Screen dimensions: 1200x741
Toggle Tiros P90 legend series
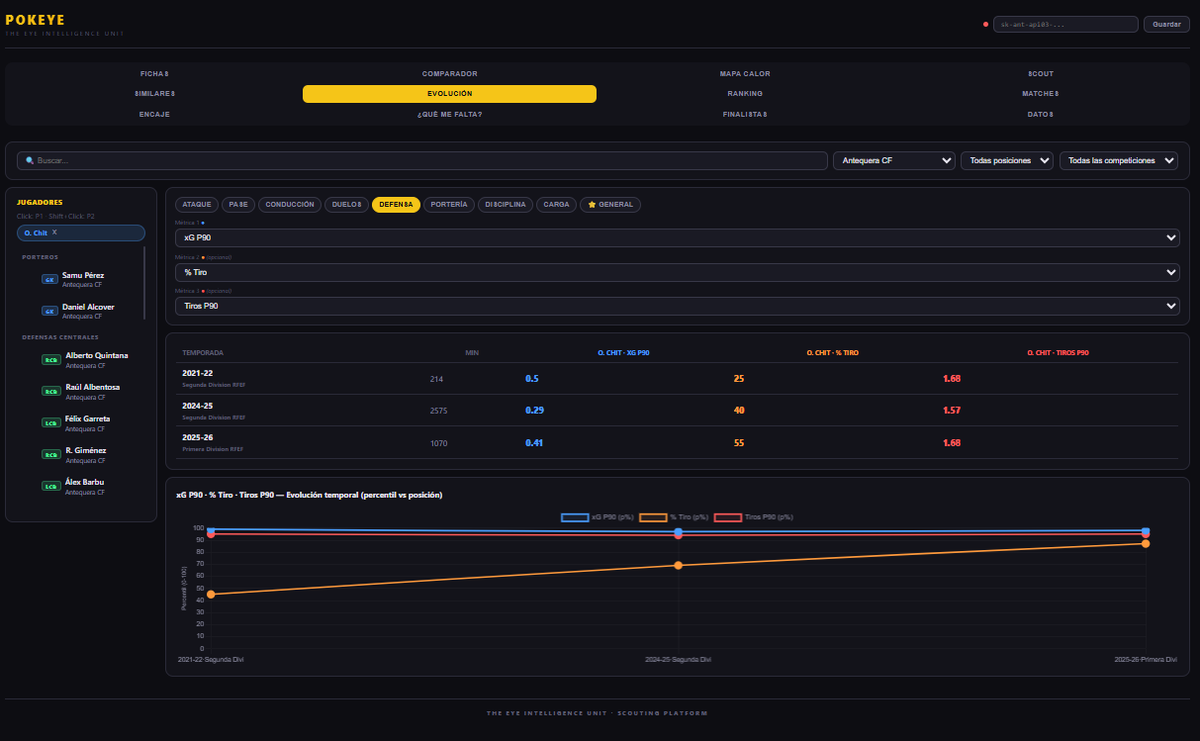pyautogui.click(x=755, y=517)
